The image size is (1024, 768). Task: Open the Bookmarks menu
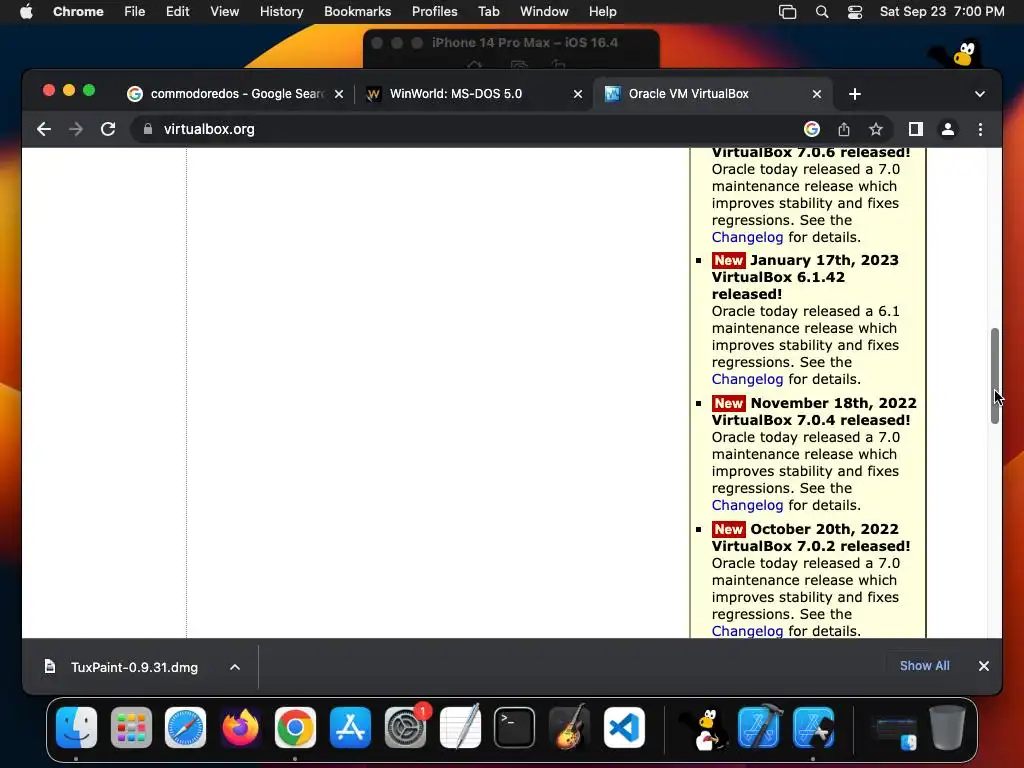point(357,12)
